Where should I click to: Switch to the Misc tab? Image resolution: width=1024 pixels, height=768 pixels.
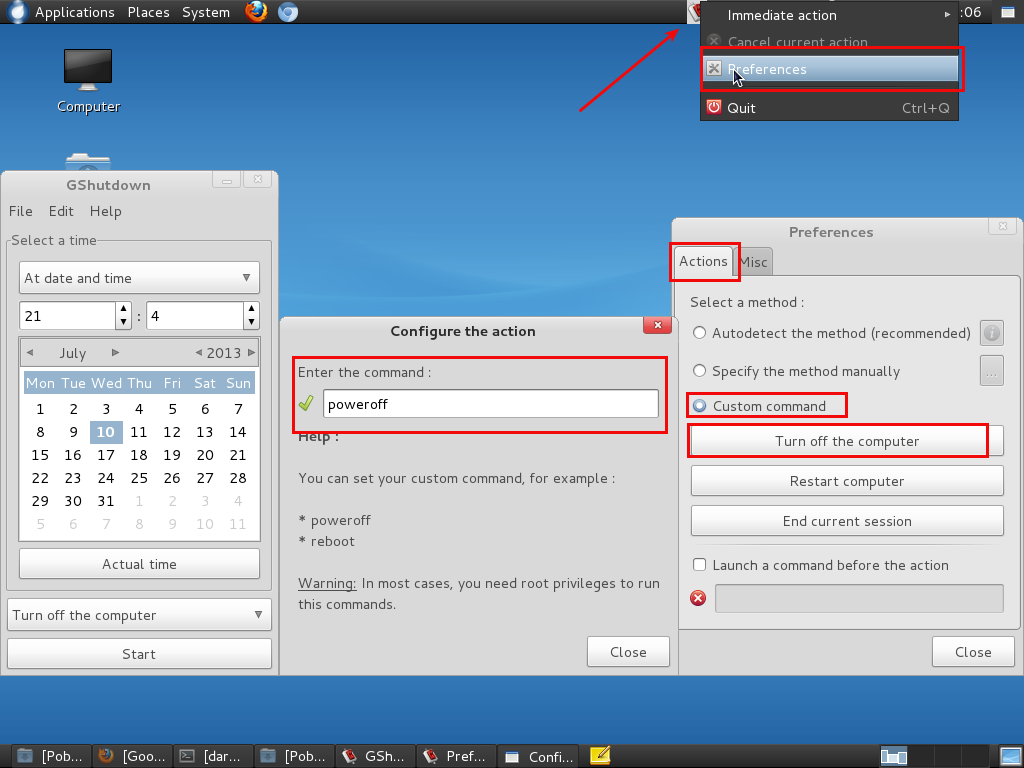[x=754, y=262]
